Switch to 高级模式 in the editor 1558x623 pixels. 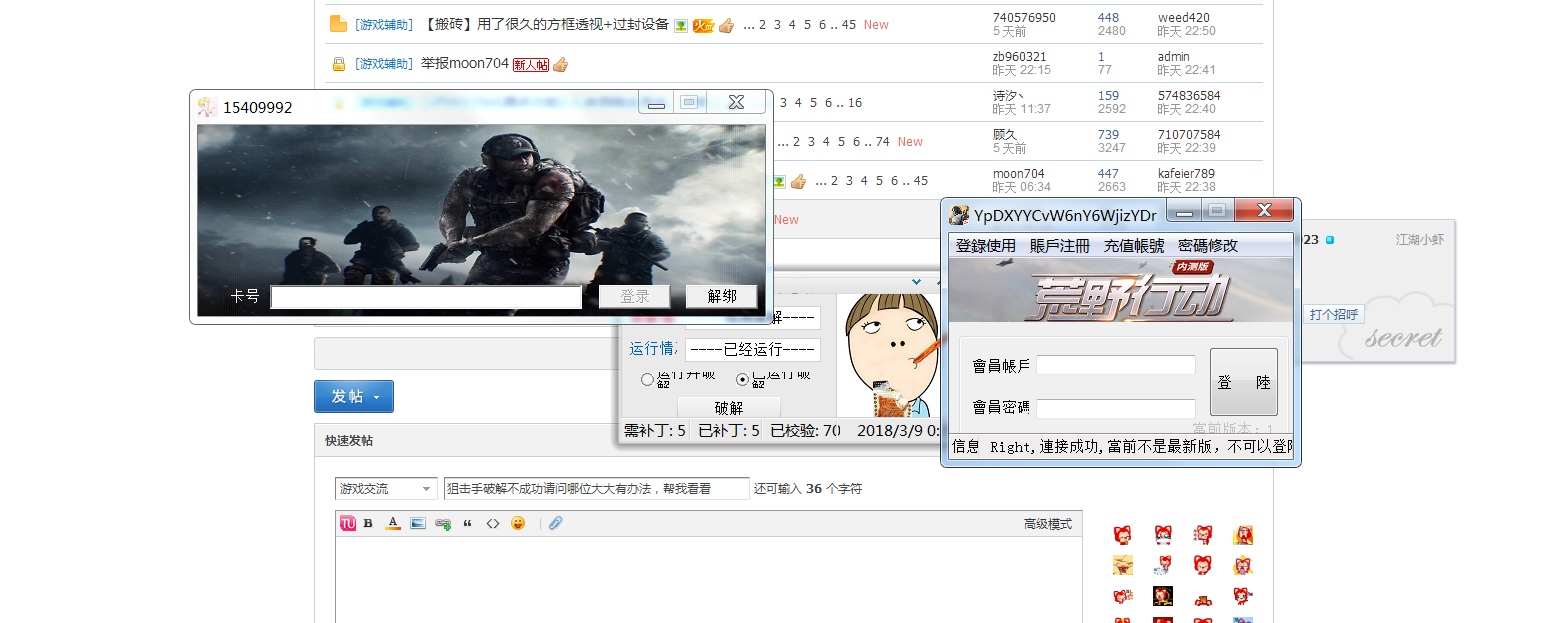pyautogui.click(x=1047, y=524)
